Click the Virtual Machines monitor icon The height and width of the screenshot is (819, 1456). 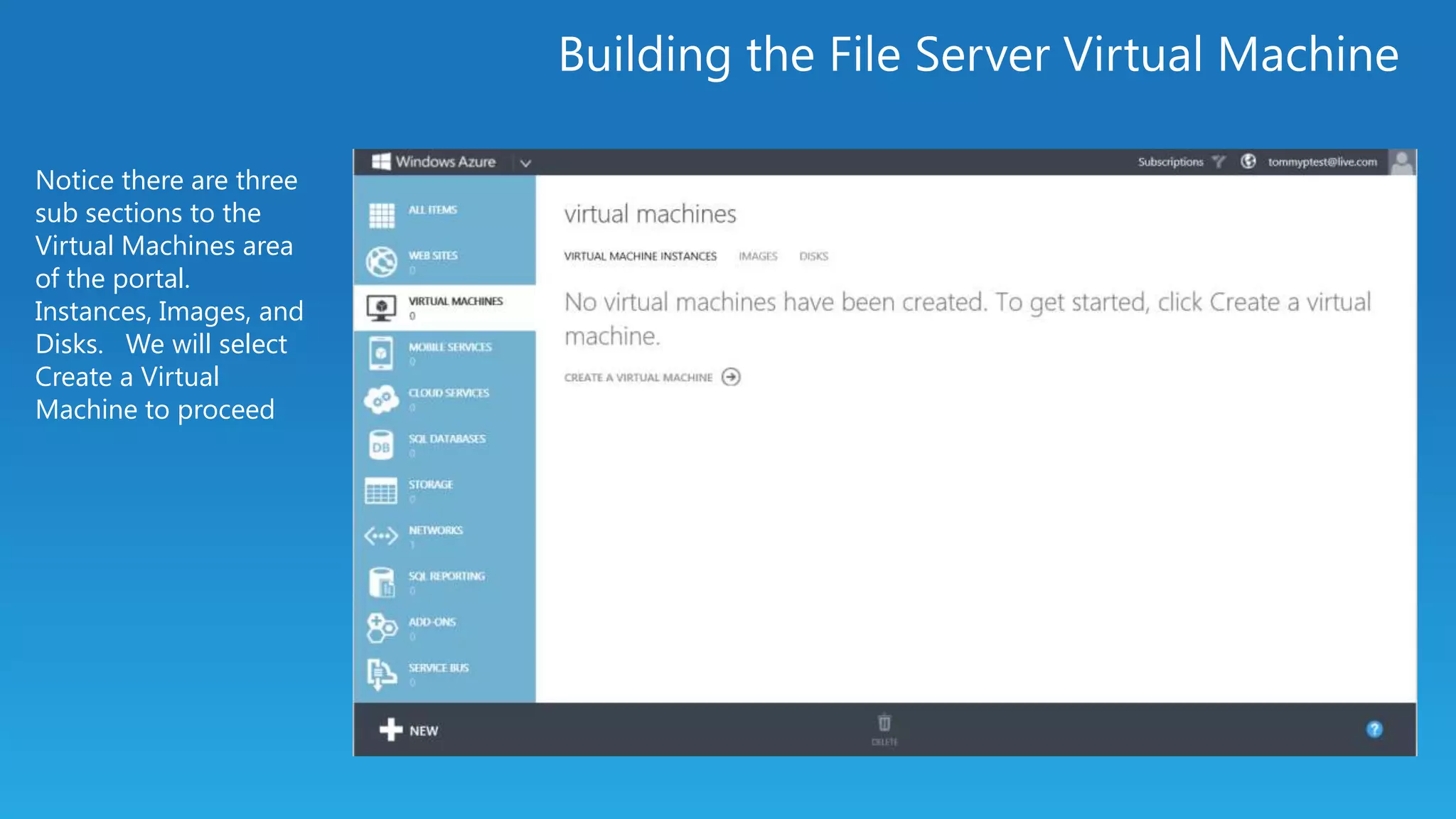click(381, 308)
